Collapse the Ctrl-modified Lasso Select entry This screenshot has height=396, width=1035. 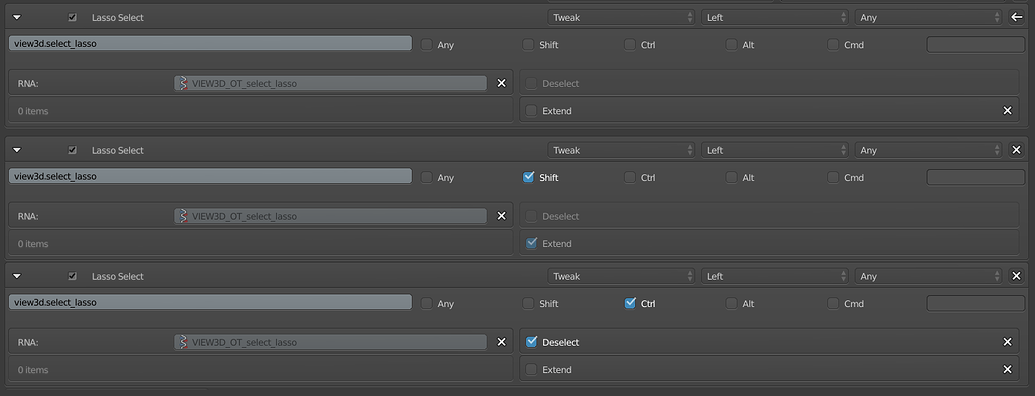tap(17, 277)
